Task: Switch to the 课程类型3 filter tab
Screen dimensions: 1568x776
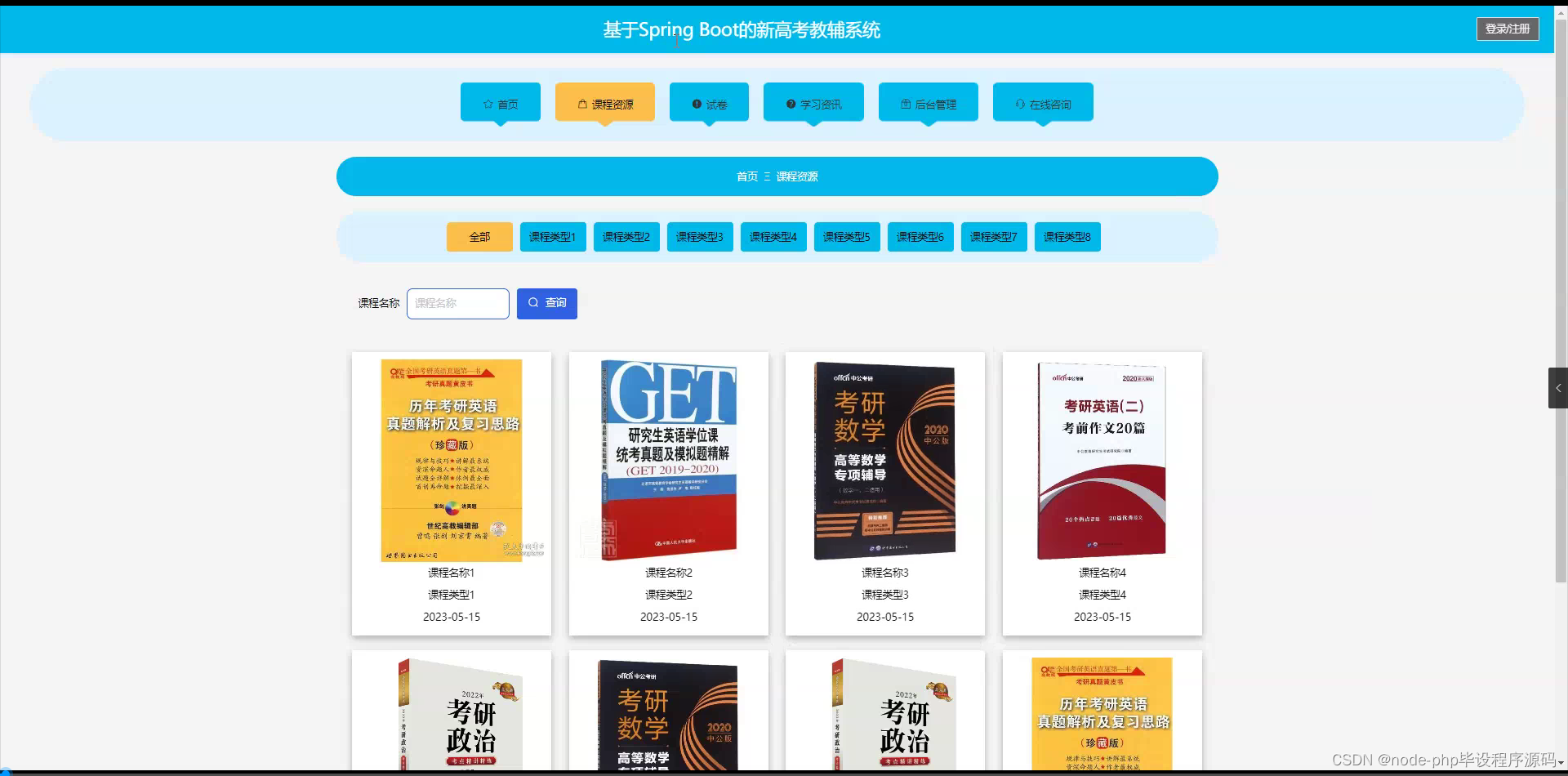Action: 699,236
